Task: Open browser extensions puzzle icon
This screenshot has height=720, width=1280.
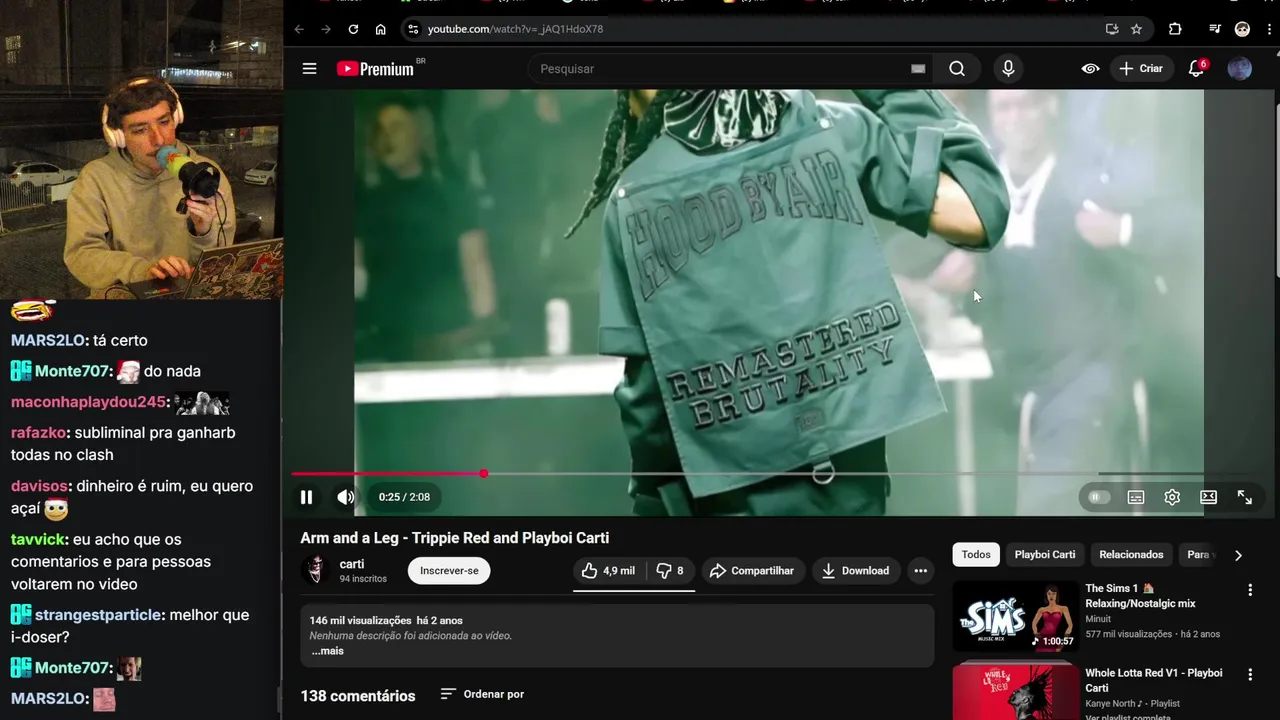Action: click(x=1175, y=29)
